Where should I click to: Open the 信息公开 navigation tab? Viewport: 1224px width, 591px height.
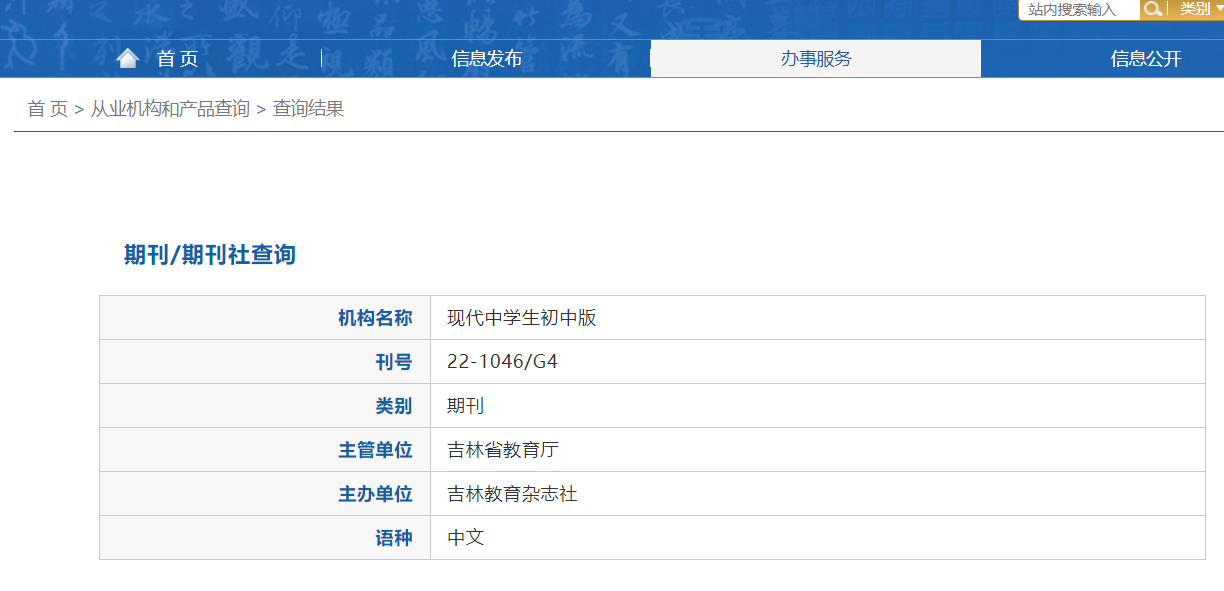tap(1146, 59)
